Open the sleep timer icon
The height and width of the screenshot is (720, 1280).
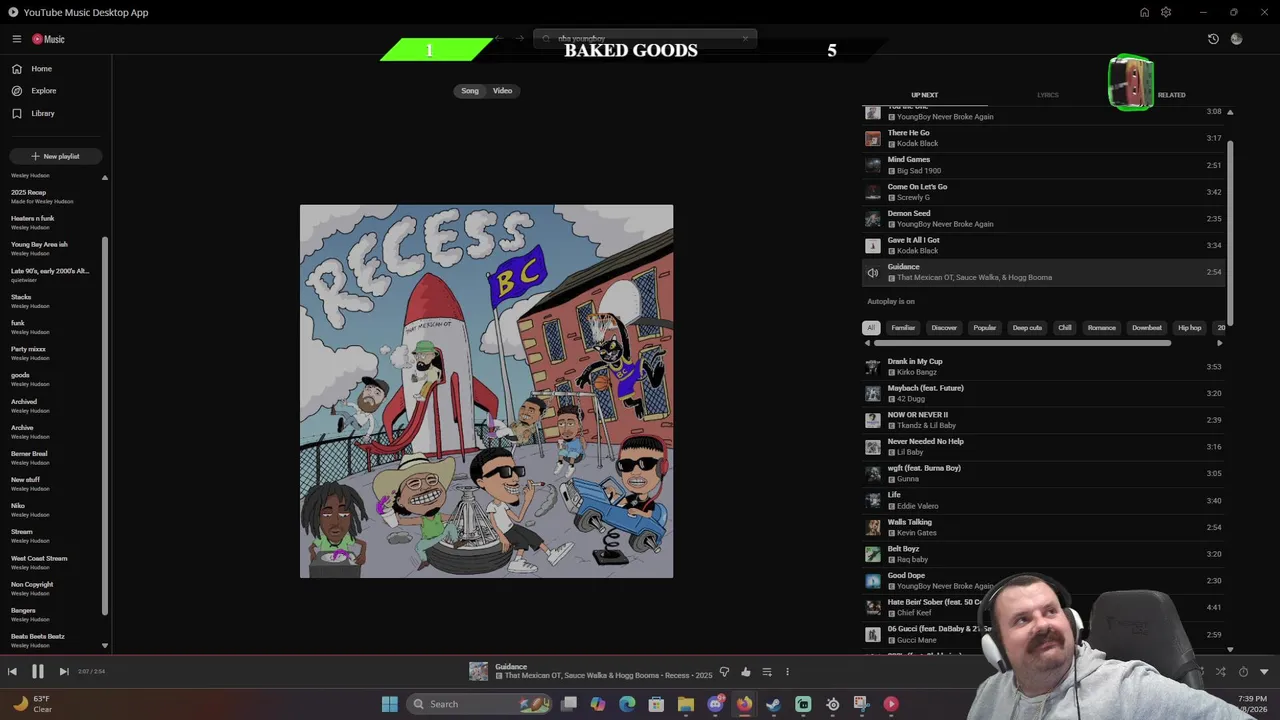(x=1243, y=672)
